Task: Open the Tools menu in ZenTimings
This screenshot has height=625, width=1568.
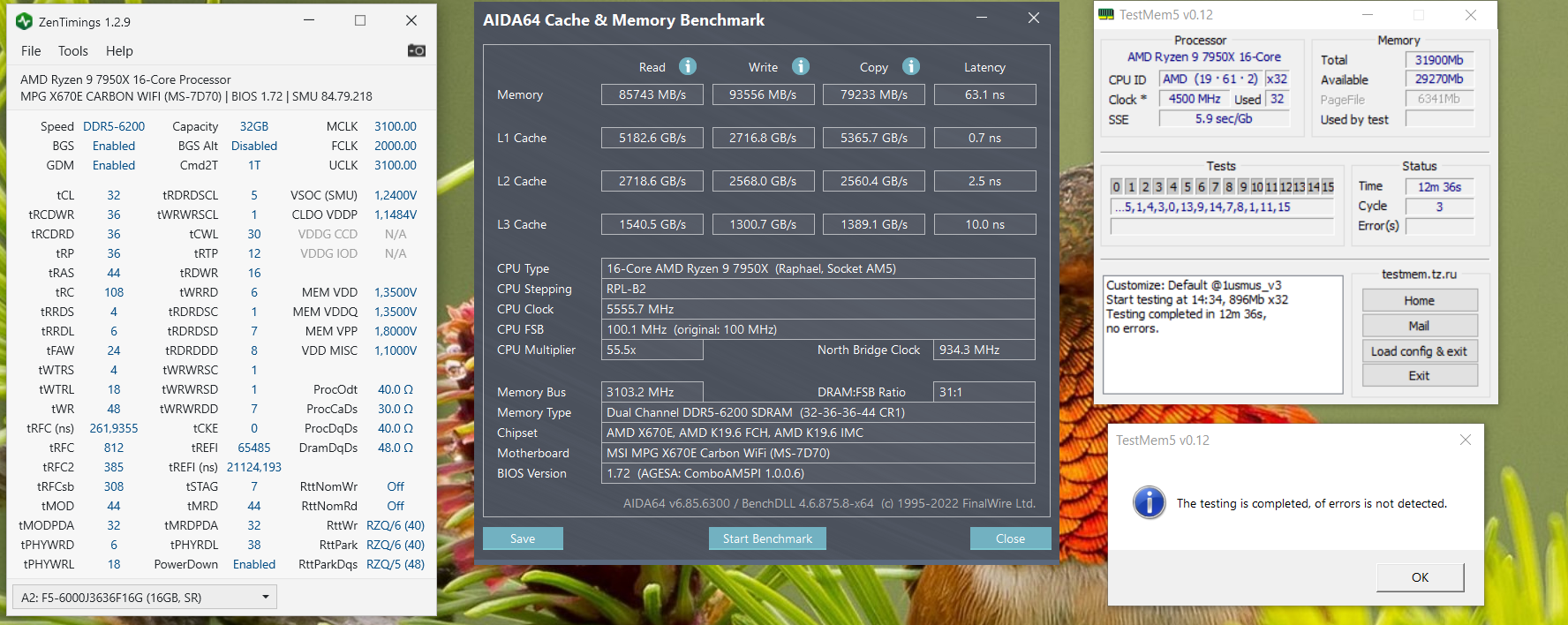Action: coord(73,51)
